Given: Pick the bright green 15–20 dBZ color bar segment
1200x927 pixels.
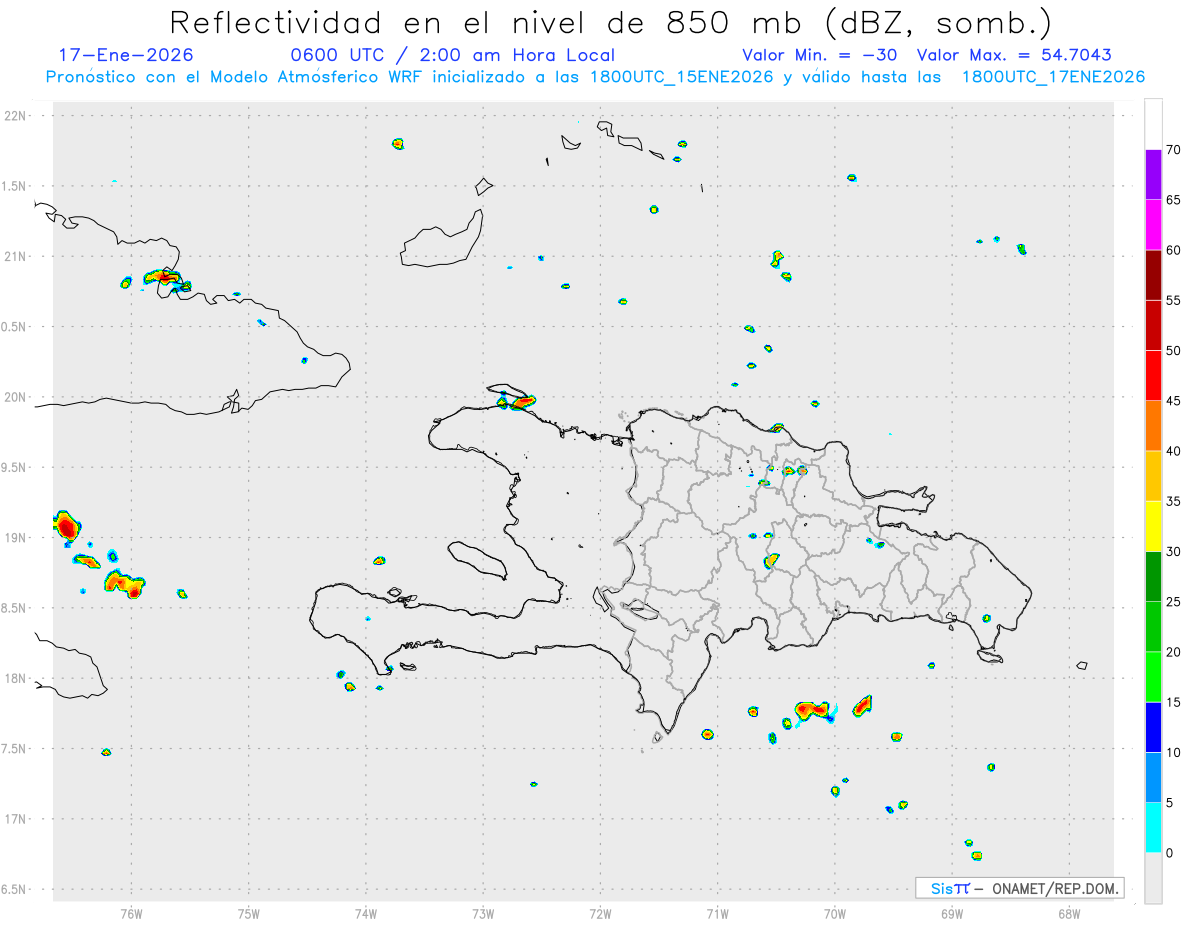Looking at the screenshot, I should (x=1153, y=677).
